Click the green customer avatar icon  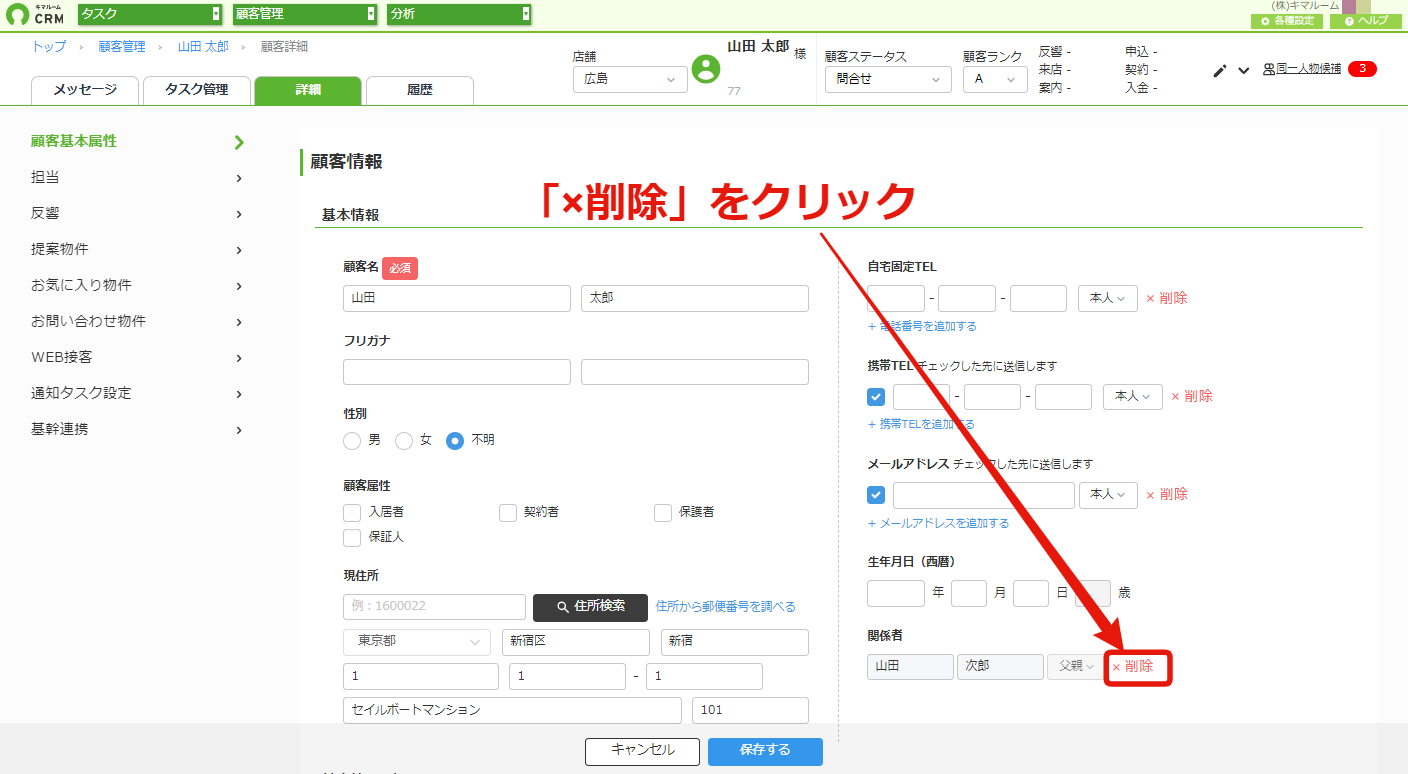click(706, 69)
